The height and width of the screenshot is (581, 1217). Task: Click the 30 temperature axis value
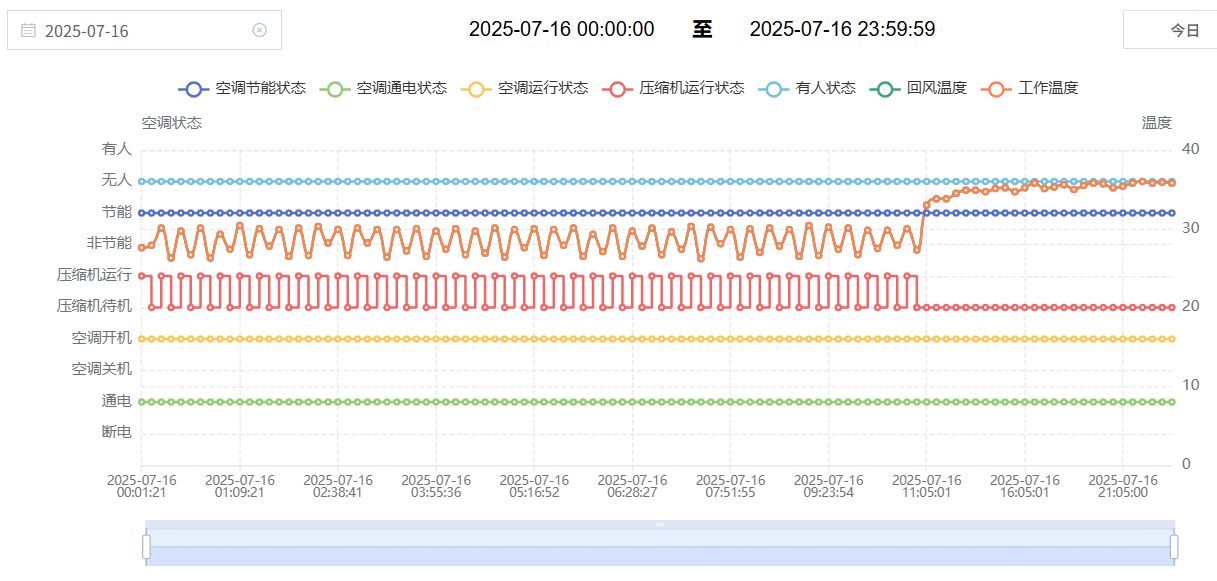1190,228
